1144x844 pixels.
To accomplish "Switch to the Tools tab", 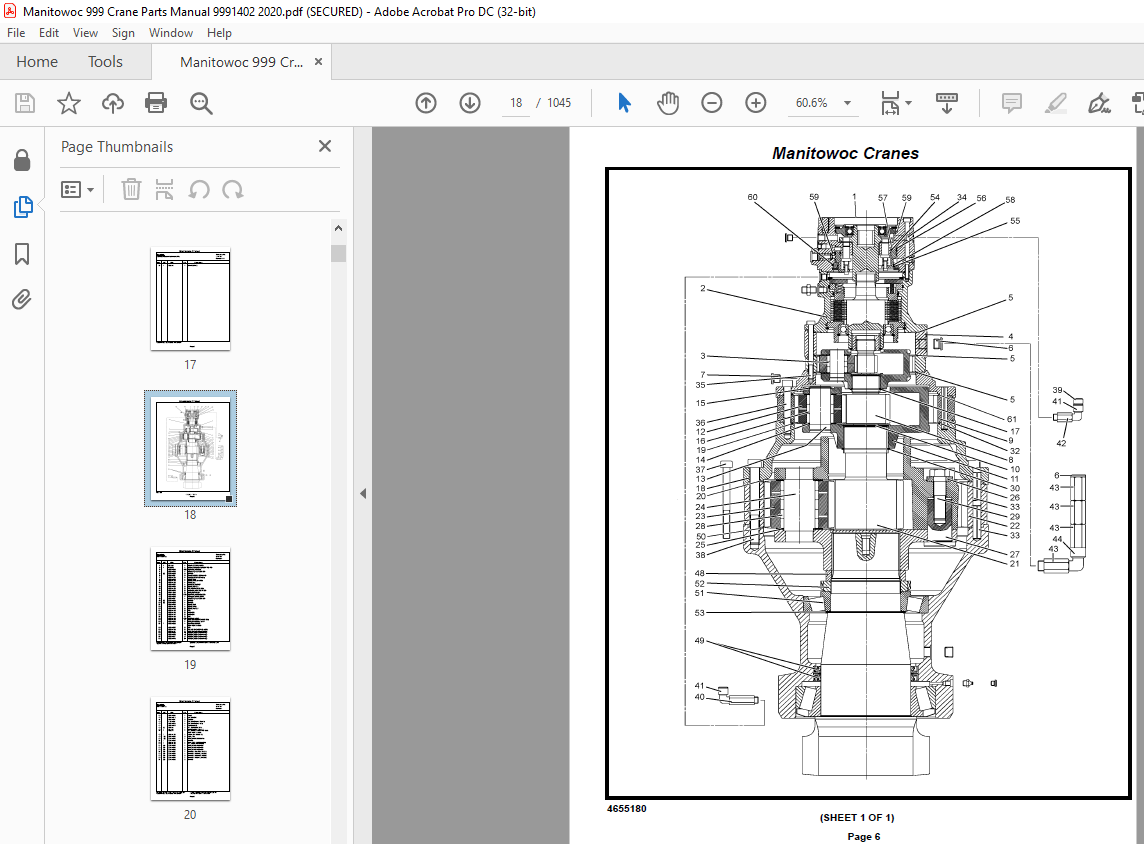I will point(106,62).
